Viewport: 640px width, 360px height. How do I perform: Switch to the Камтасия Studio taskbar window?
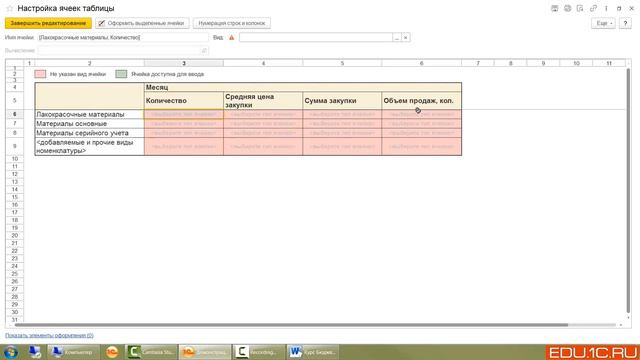(151, 352)
